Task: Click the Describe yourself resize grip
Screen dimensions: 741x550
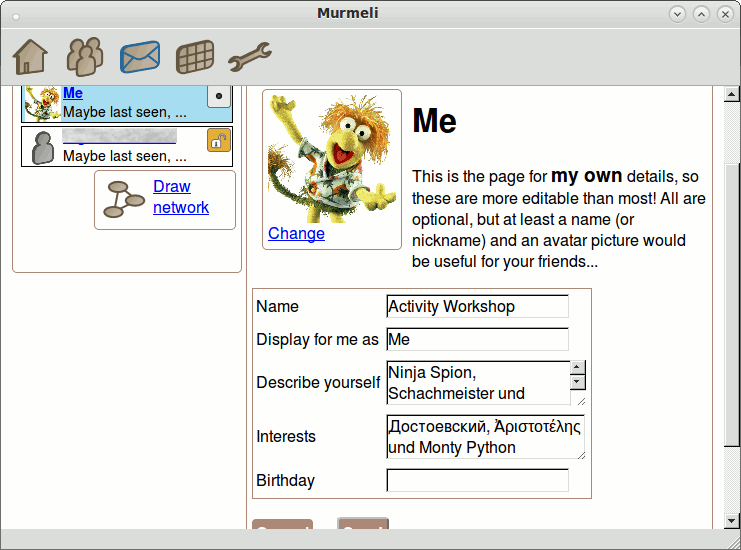Action: pos(581,401)
